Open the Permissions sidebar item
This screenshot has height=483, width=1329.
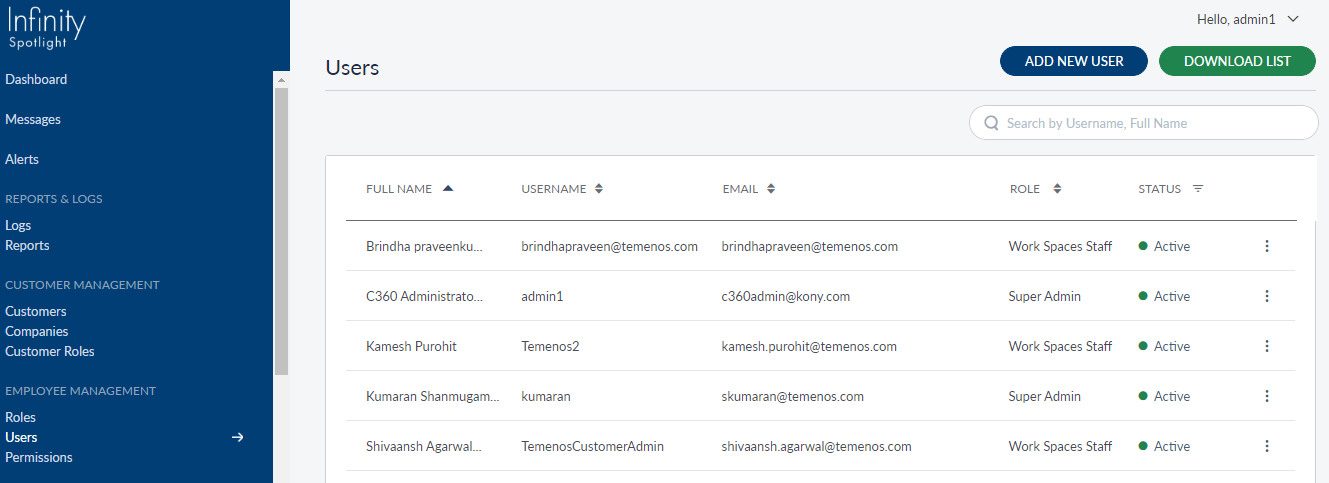tap(39, 457)
